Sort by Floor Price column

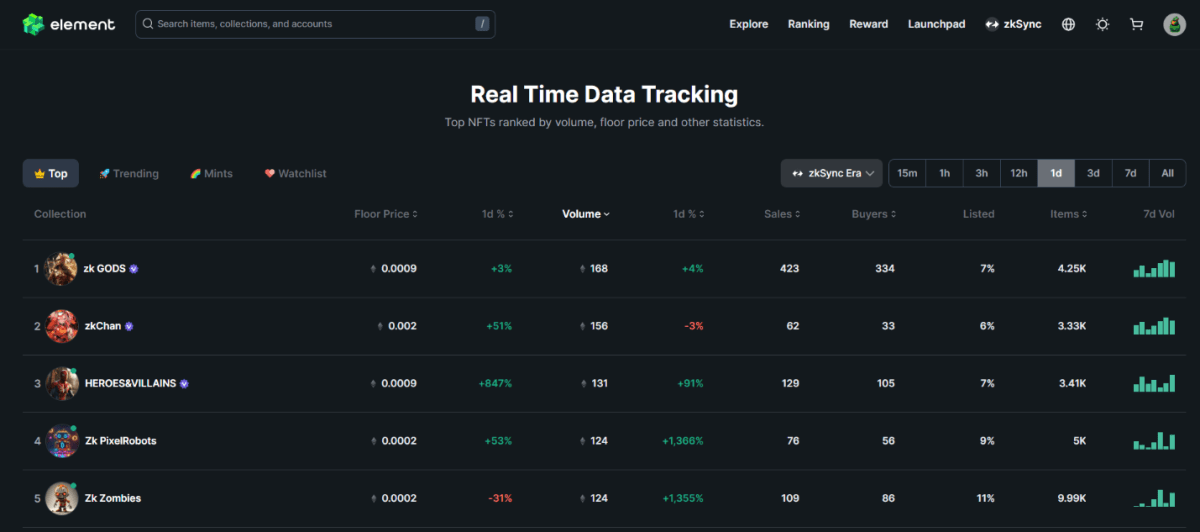[386, 214]
